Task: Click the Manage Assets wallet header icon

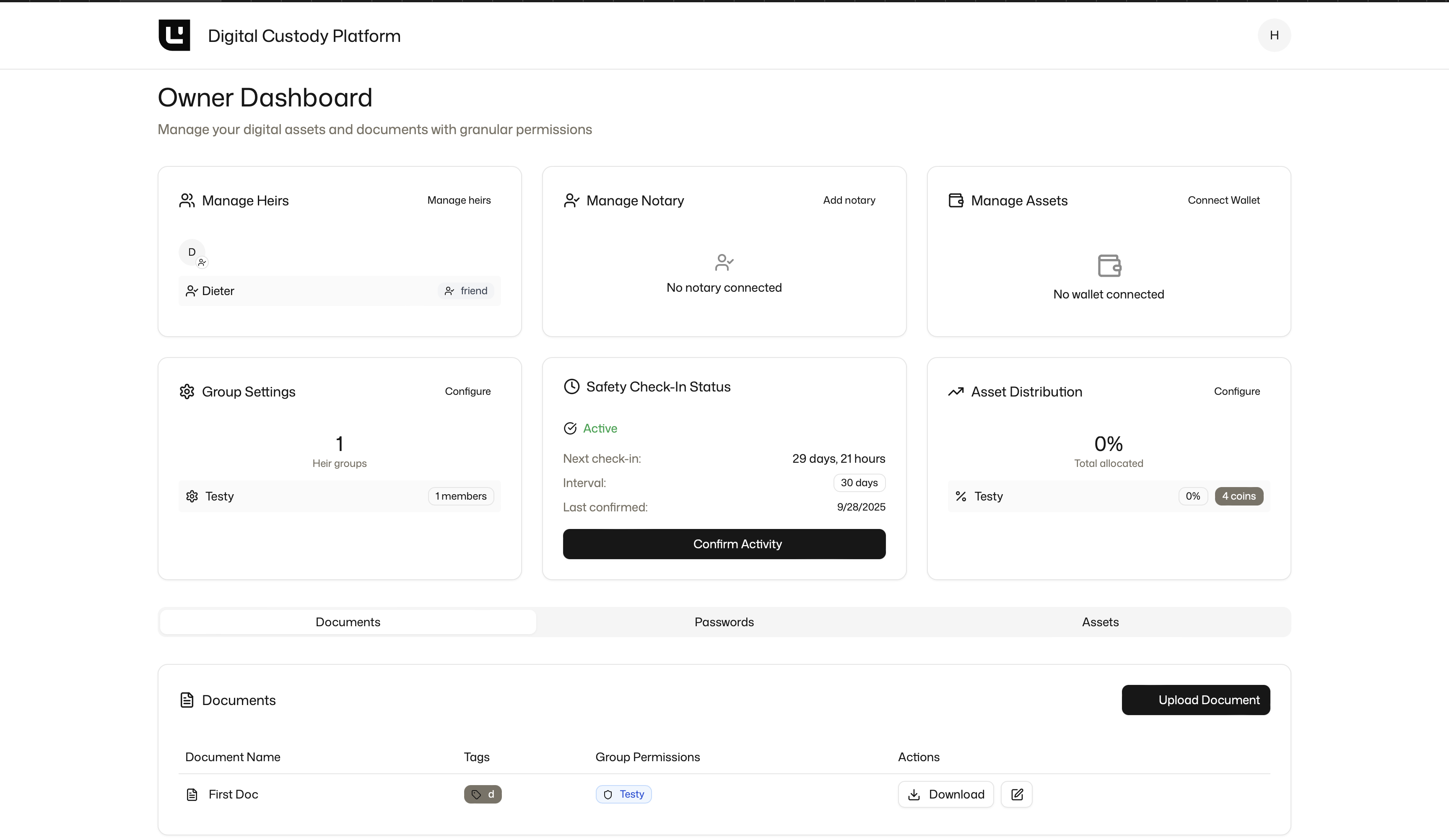Action: pyautogui.click(x=956, y=200)
